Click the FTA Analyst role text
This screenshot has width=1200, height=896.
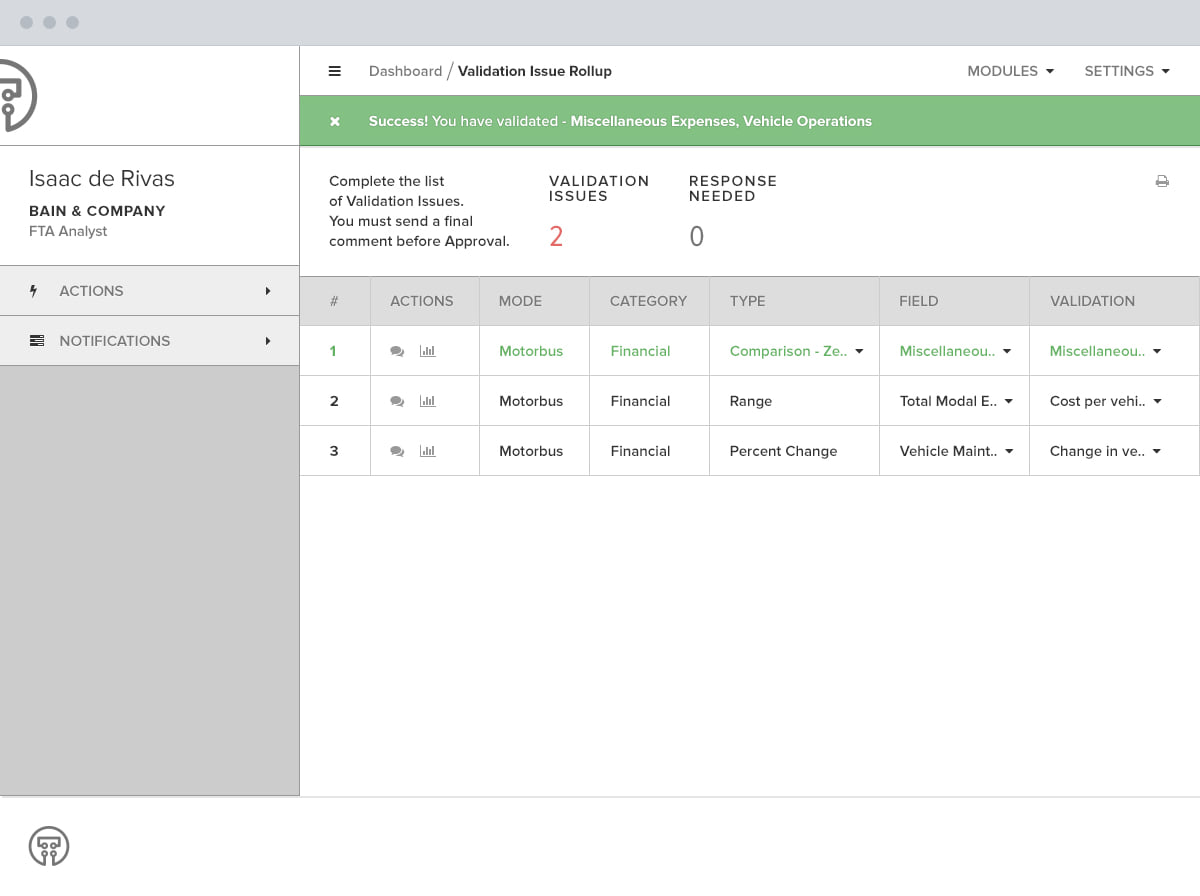click(68, 231)
